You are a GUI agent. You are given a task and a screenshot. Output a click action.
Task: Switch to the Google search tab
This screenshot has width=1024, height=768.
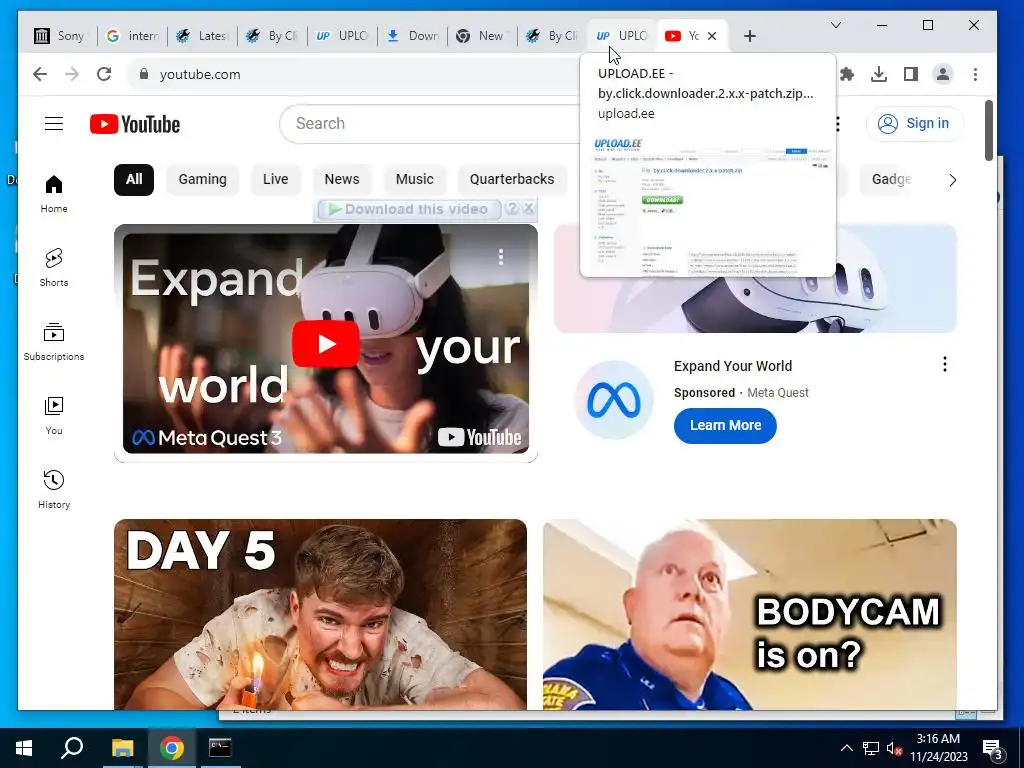(133, 36)
